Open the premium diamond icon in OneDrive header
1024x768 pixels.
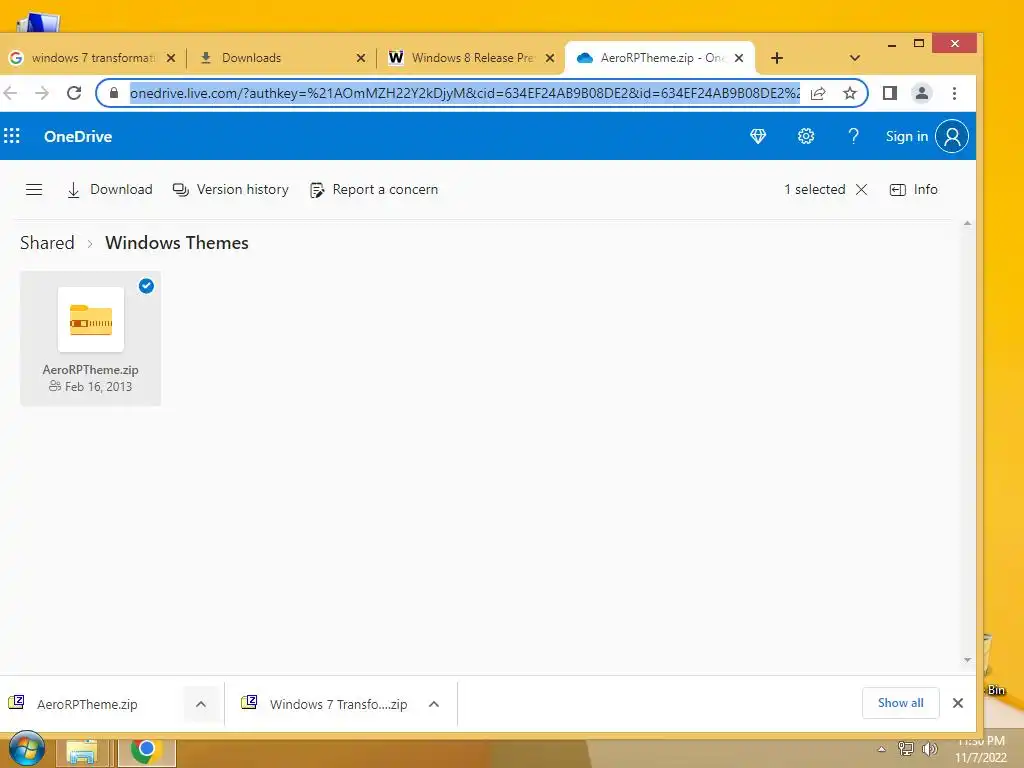coord(758,136)
